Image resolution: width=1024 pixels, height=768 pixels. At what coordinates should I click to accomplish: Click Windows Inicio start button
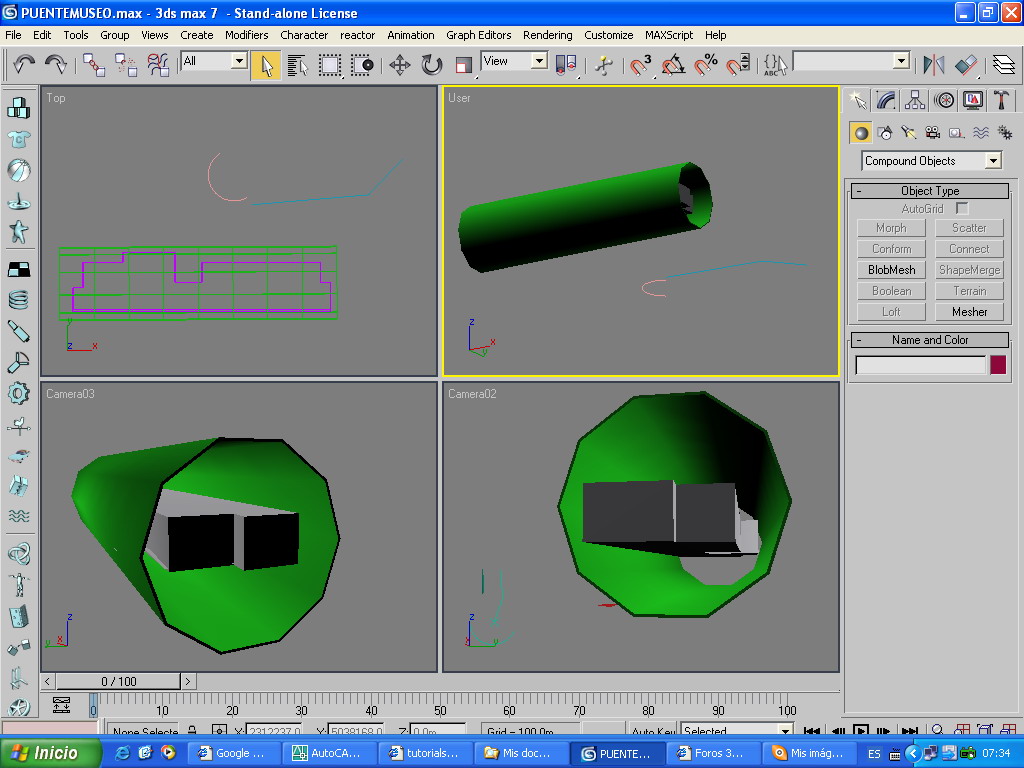[x=51, y=753]
